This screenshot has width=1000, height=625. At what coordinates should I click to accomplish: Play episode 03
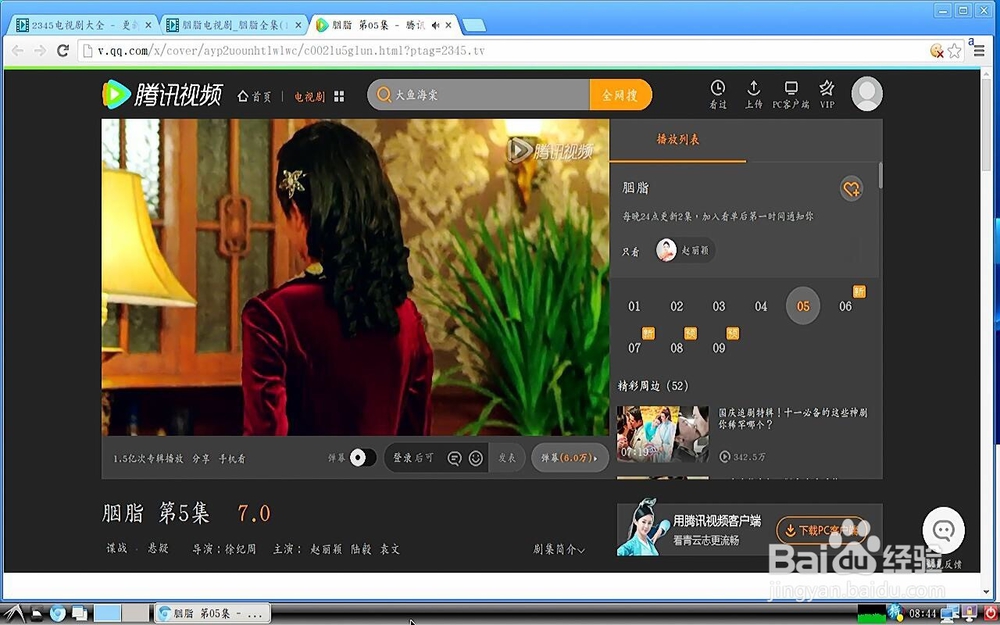pyautogui.click(x=719, y=307)
